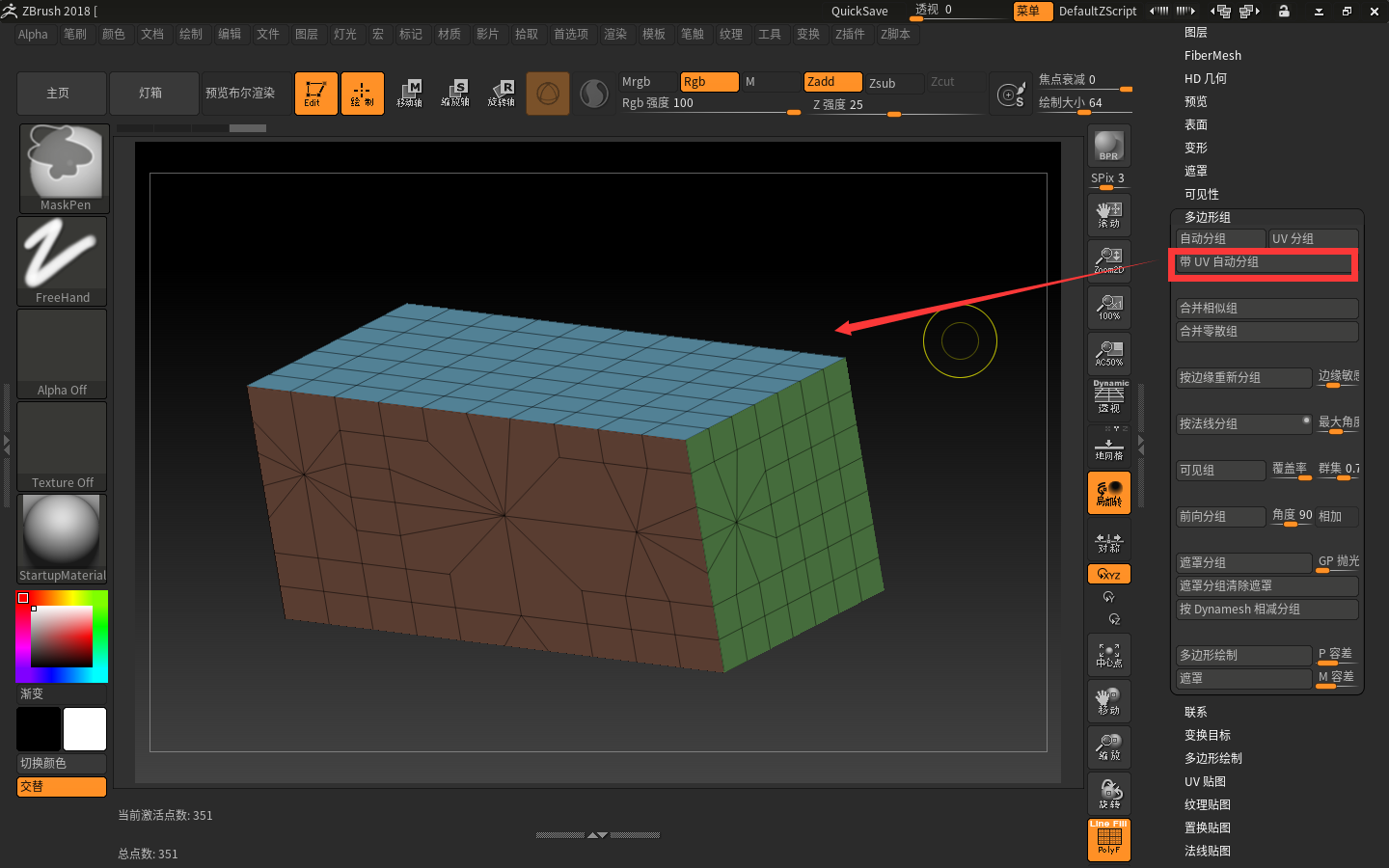Screen dimensions: 1389x868
Task: Click the dynamic brush size icon
Action: coord(1010,95)
